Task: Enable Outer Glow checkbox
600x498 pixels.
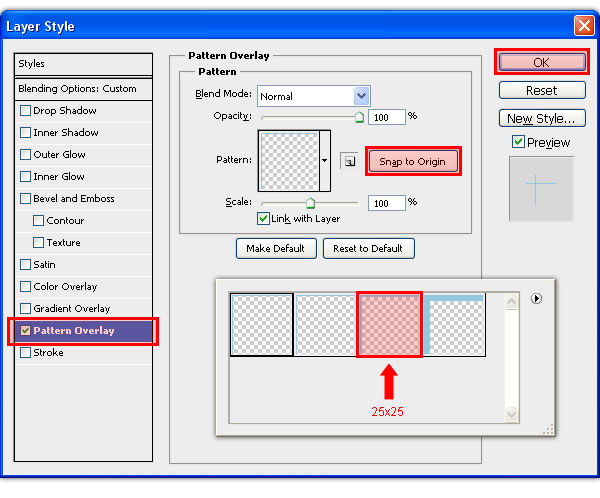Action: pos(25,155)
